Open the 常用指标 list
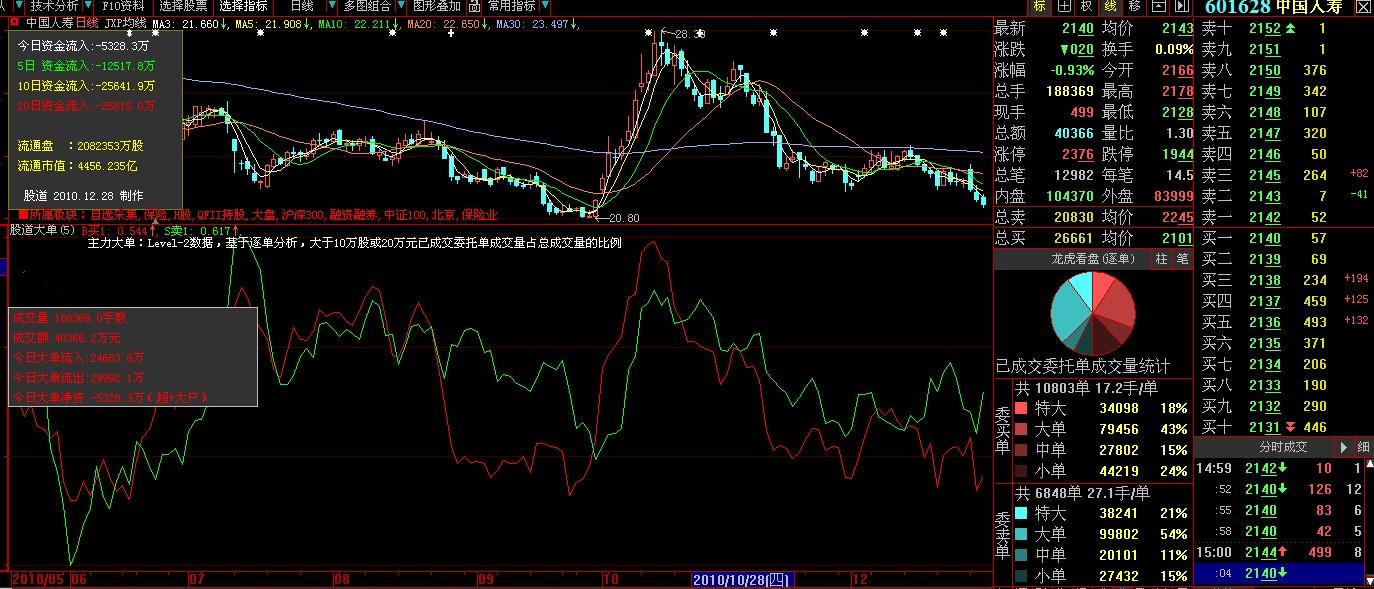The image size is (1374, 589). (511, 6)
